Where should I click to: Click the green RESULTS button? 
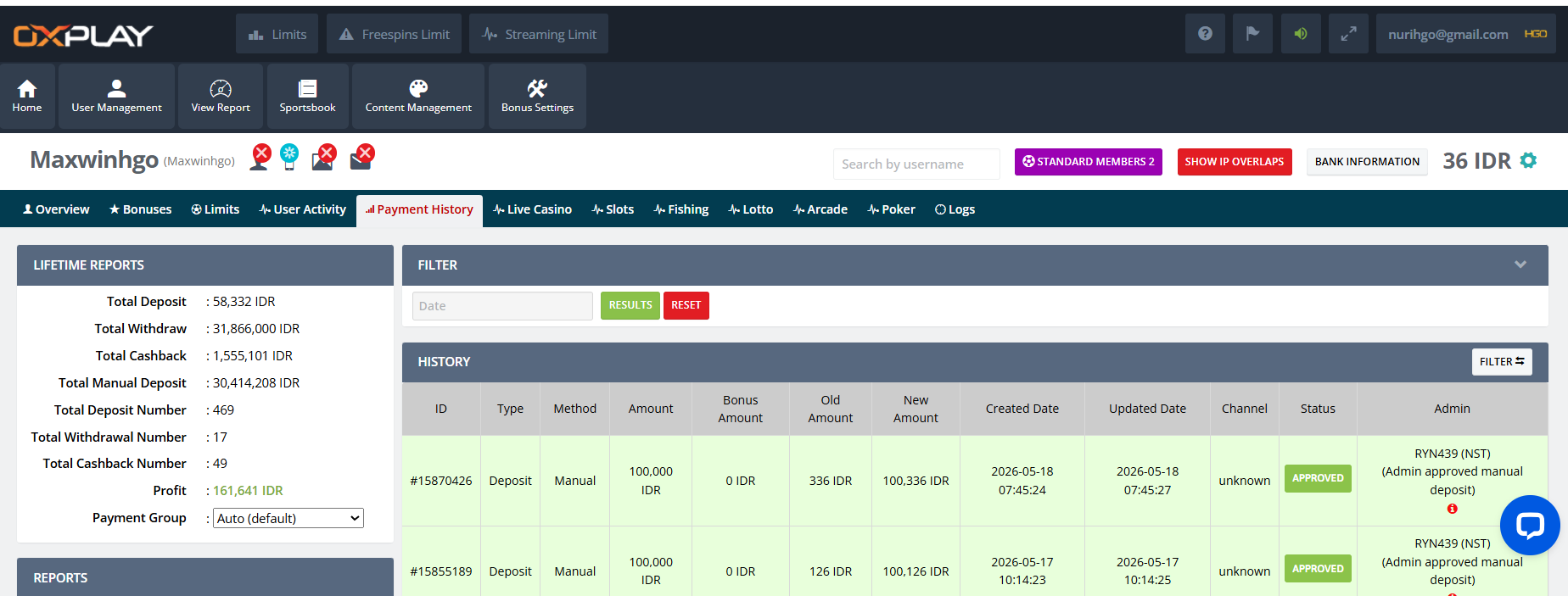630,305
